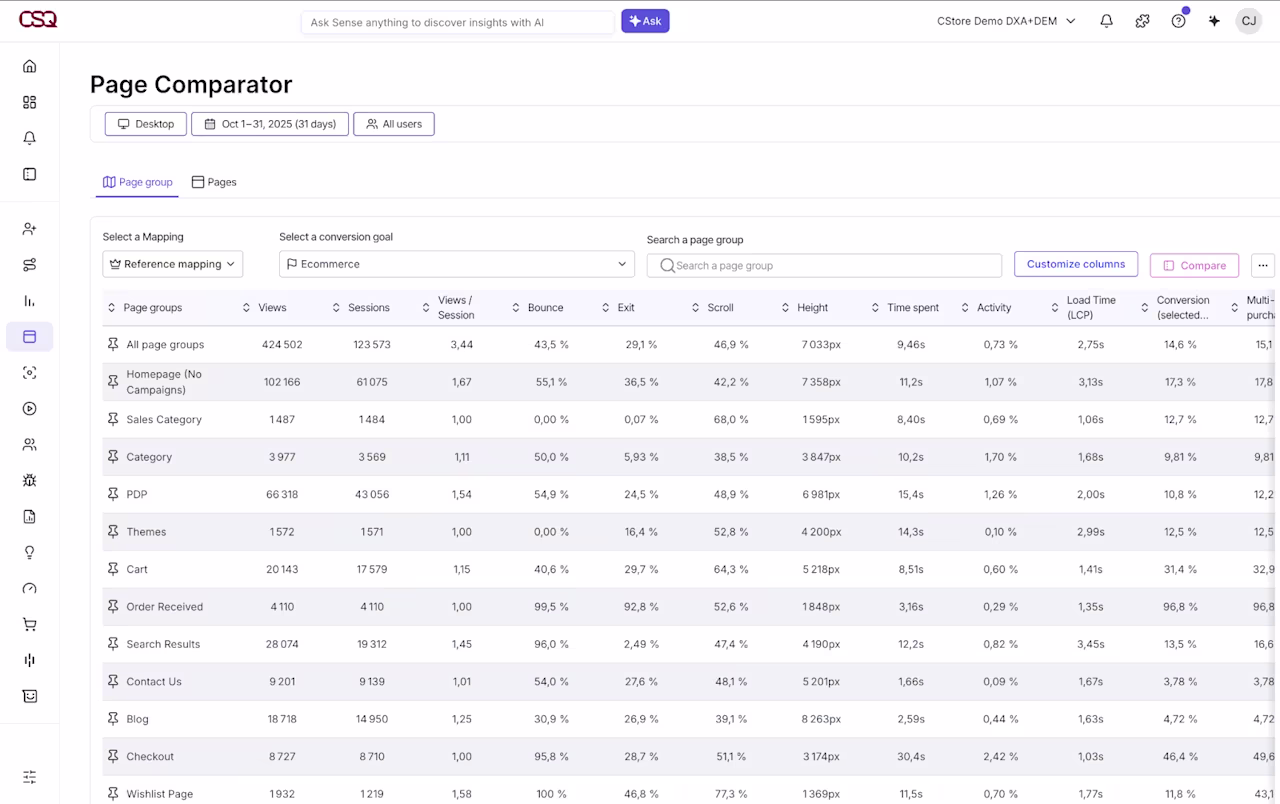Open the lightbulb insights icon in sidebar

pyautogui.click(x=29, y=553)
